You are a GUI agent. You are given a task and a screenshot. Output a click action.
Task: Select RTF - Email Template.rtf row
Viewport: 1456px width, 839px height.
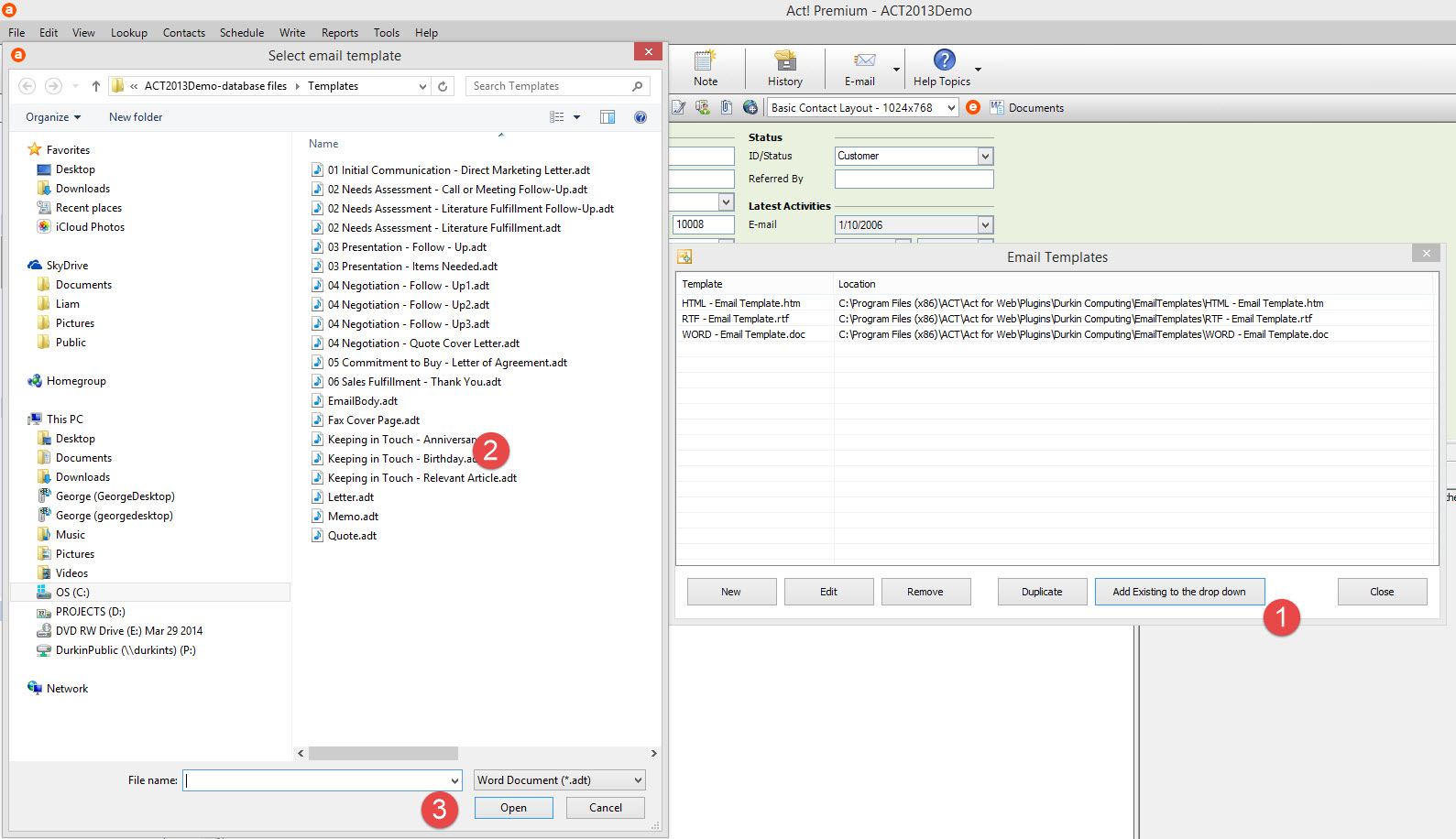coord(1056,319)
